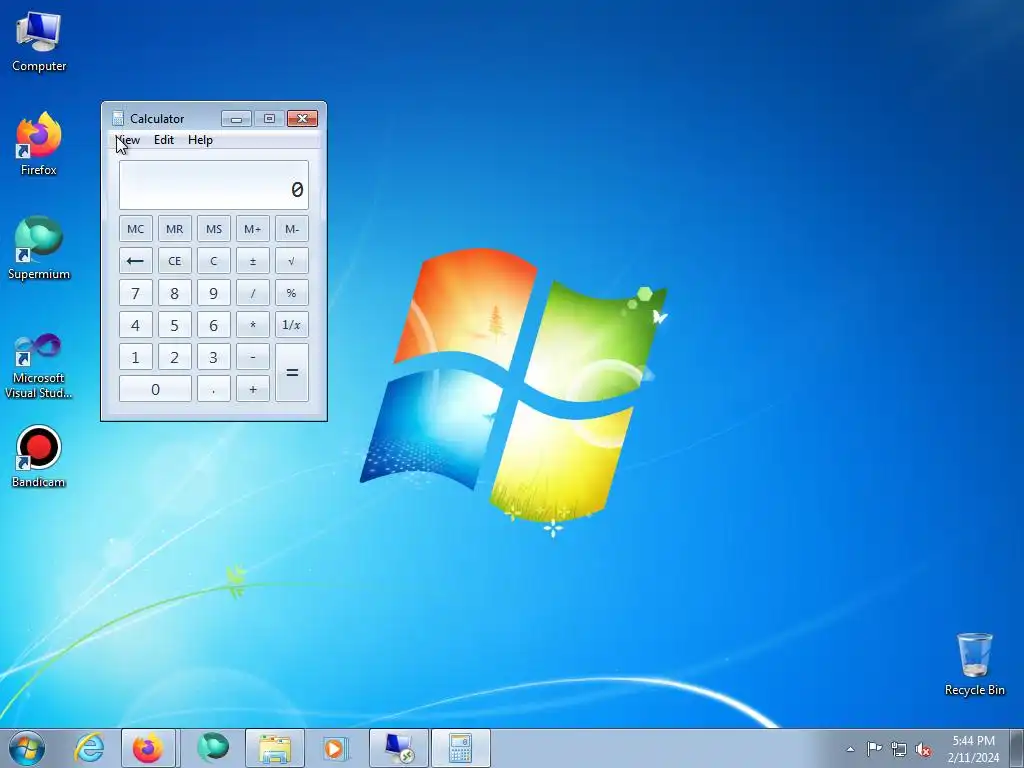This screenshot has height=768, width=1024.
Task: Click the Calculator taskbar button
Action: (x=460, y=748)
